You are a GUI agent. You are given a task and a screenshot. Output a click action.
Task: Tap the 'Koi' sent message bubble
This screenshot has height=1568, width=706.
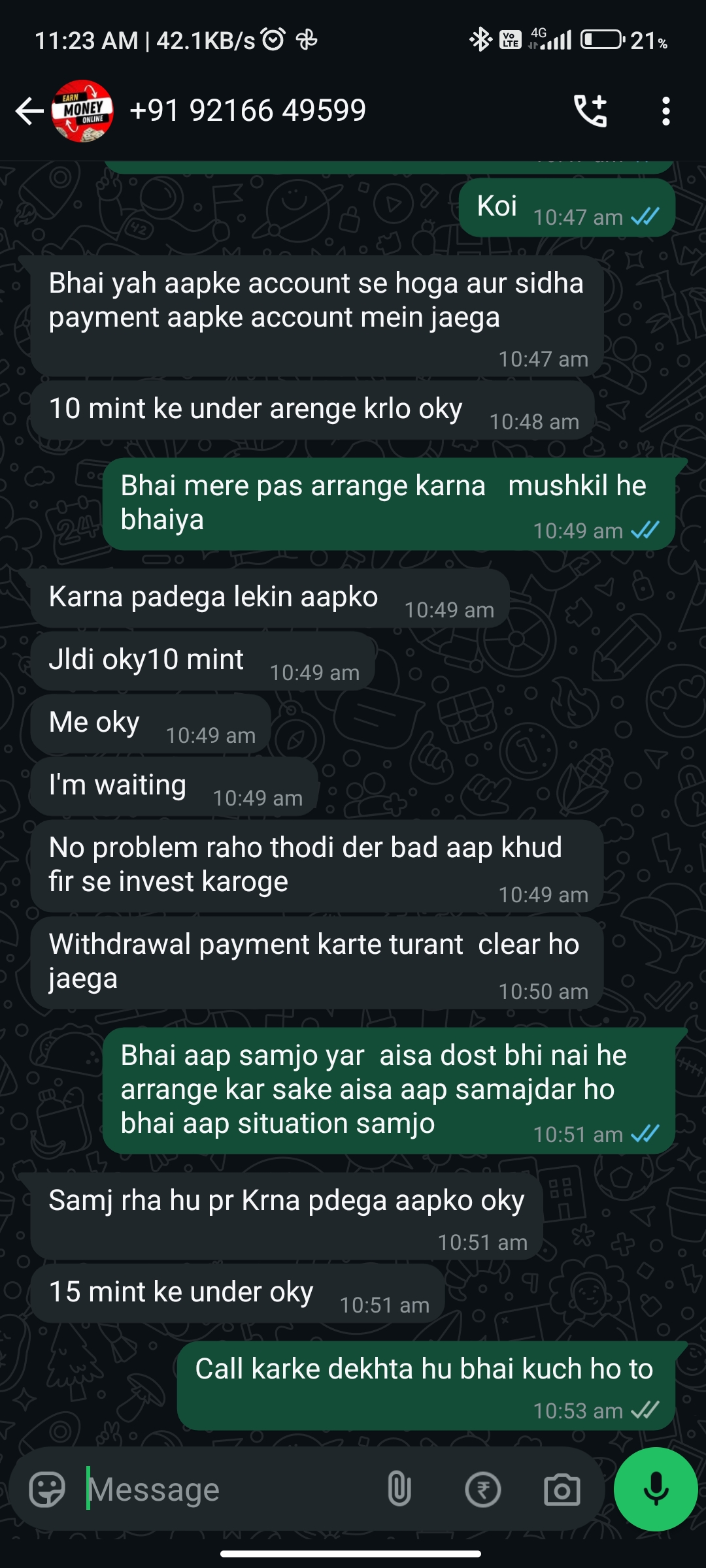[x=567, y=208]
